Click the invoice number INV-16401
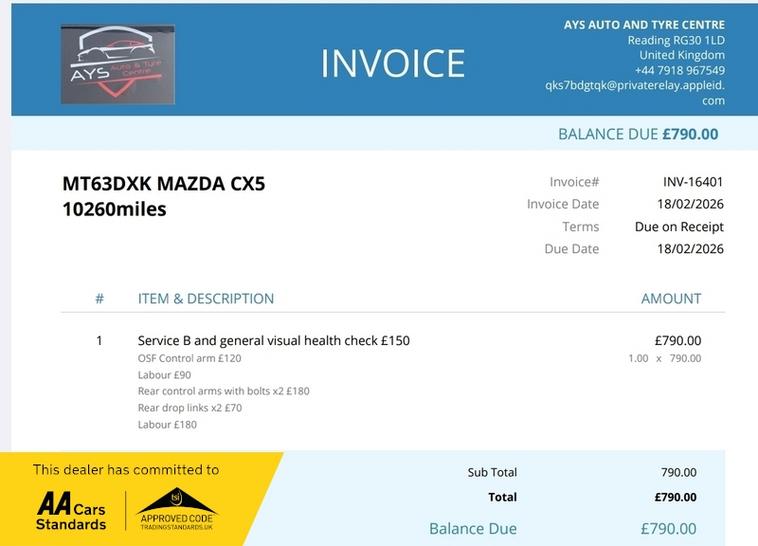This screenshot has width=758, height=546. coord(692,182)
